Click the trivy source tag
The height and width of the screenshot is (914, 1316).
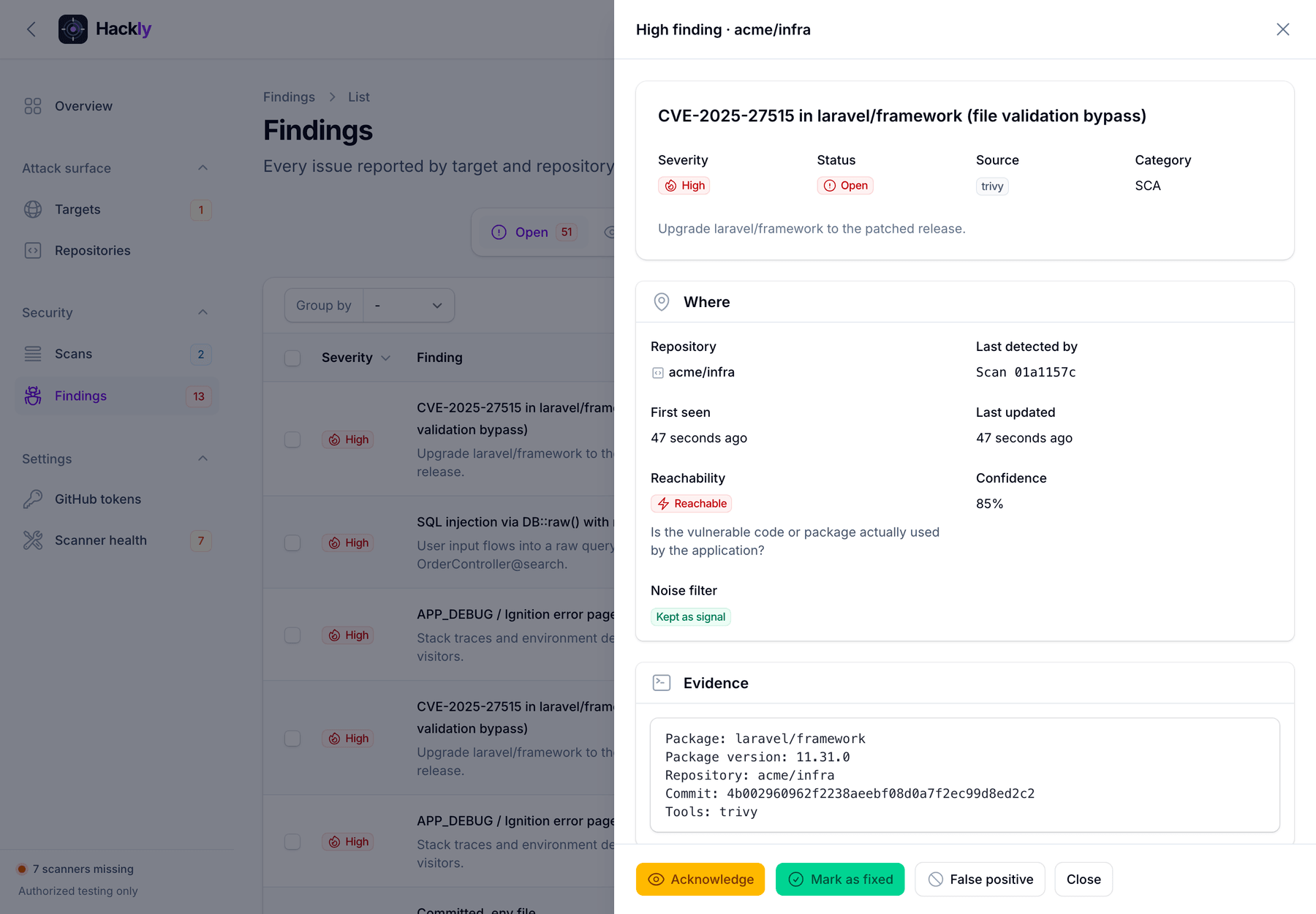[992, 186]
